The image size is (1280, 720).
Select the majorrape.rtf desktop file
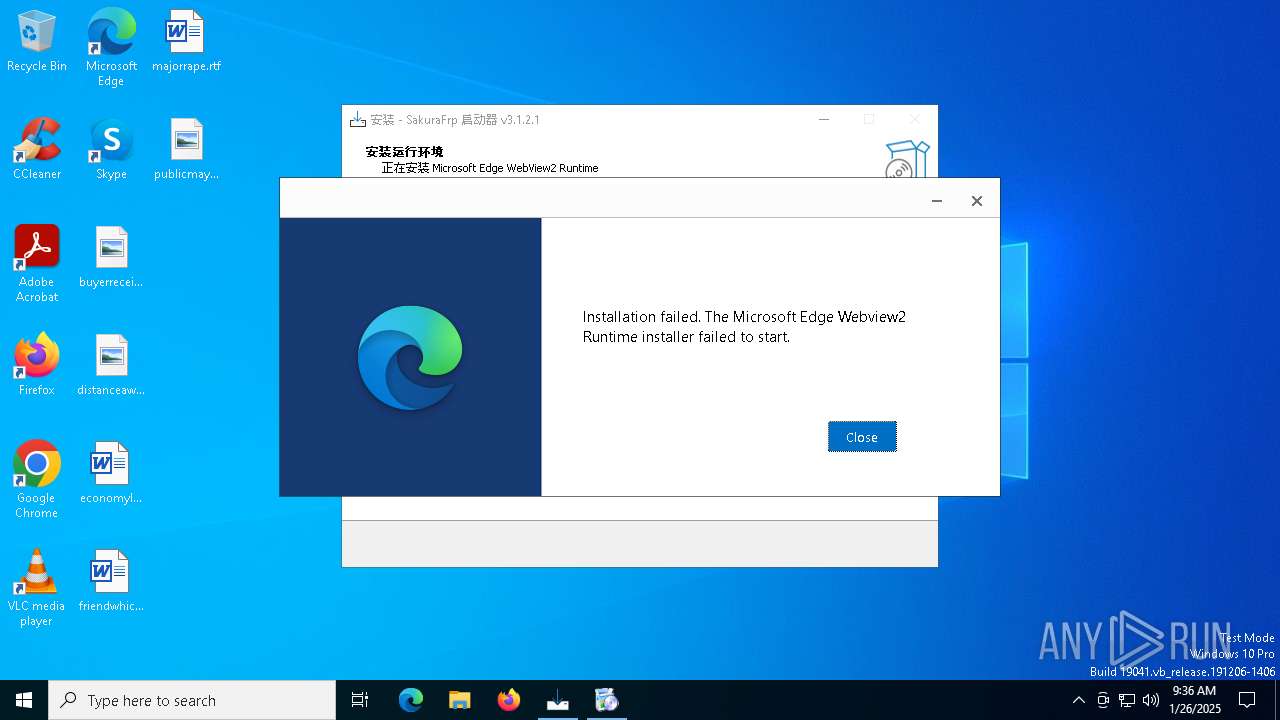pyautogui.click(x=186, y=42)
